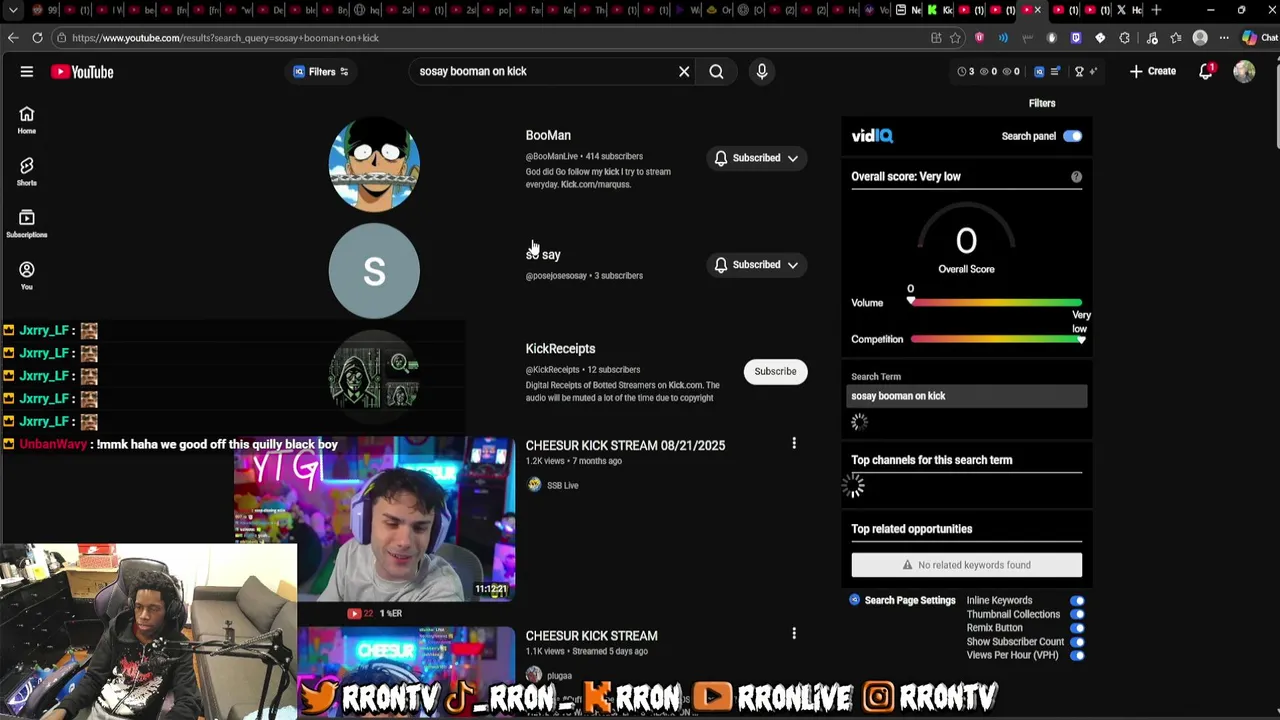The width and height of the screenshot is (1280, 720).
Task: Open the so say channel name link
Action: [543, 255]
